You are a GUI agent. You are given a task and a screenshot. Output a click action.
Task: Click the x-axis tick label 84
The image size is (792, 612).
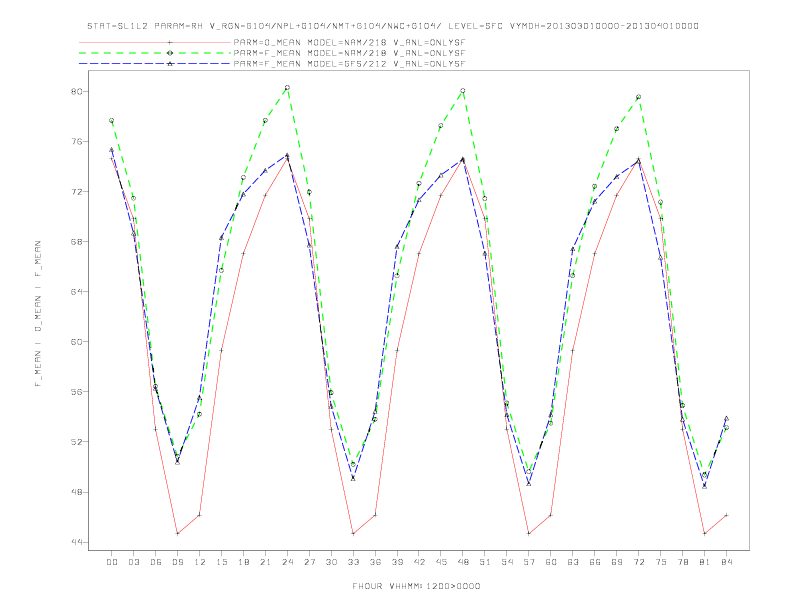(726, 562)
